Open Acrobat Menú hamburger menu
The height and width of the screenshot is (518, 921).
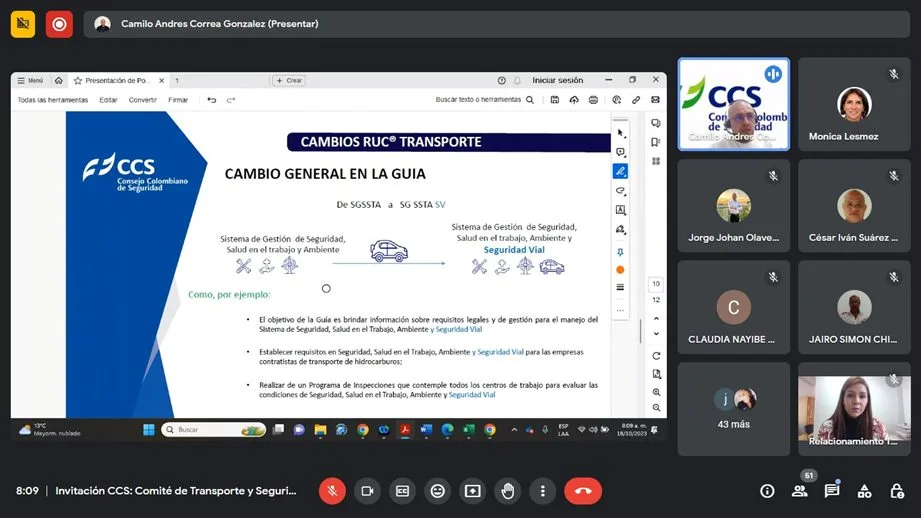31,80
